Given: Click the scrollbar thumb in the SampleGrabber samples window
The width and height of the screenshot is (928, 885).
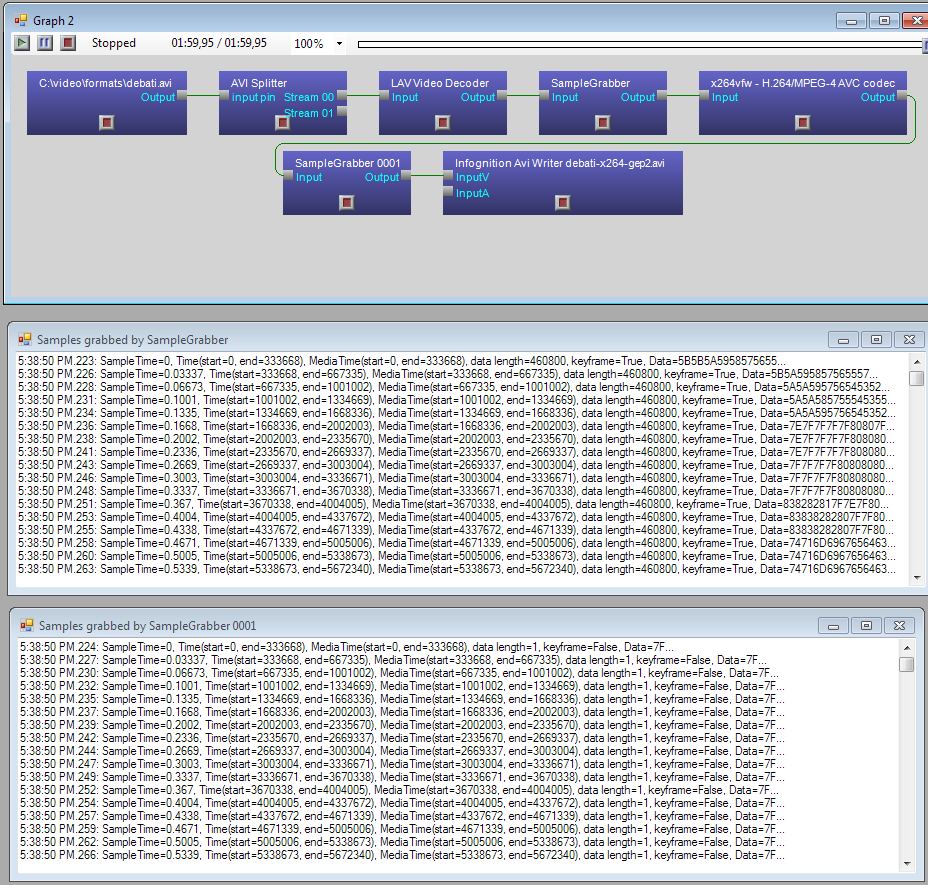Looking at the screenshot, I should point(917,378).
